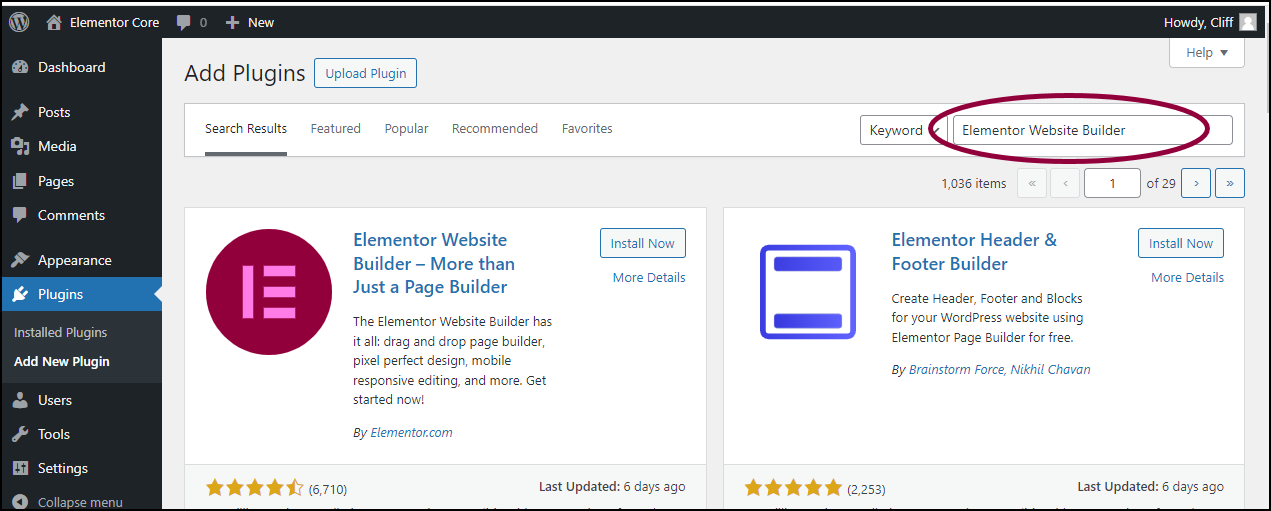The width and height of the screenshot is (1271, 511).
Task: Collapse the admin sidebar menu
Action: pos(80,502)
